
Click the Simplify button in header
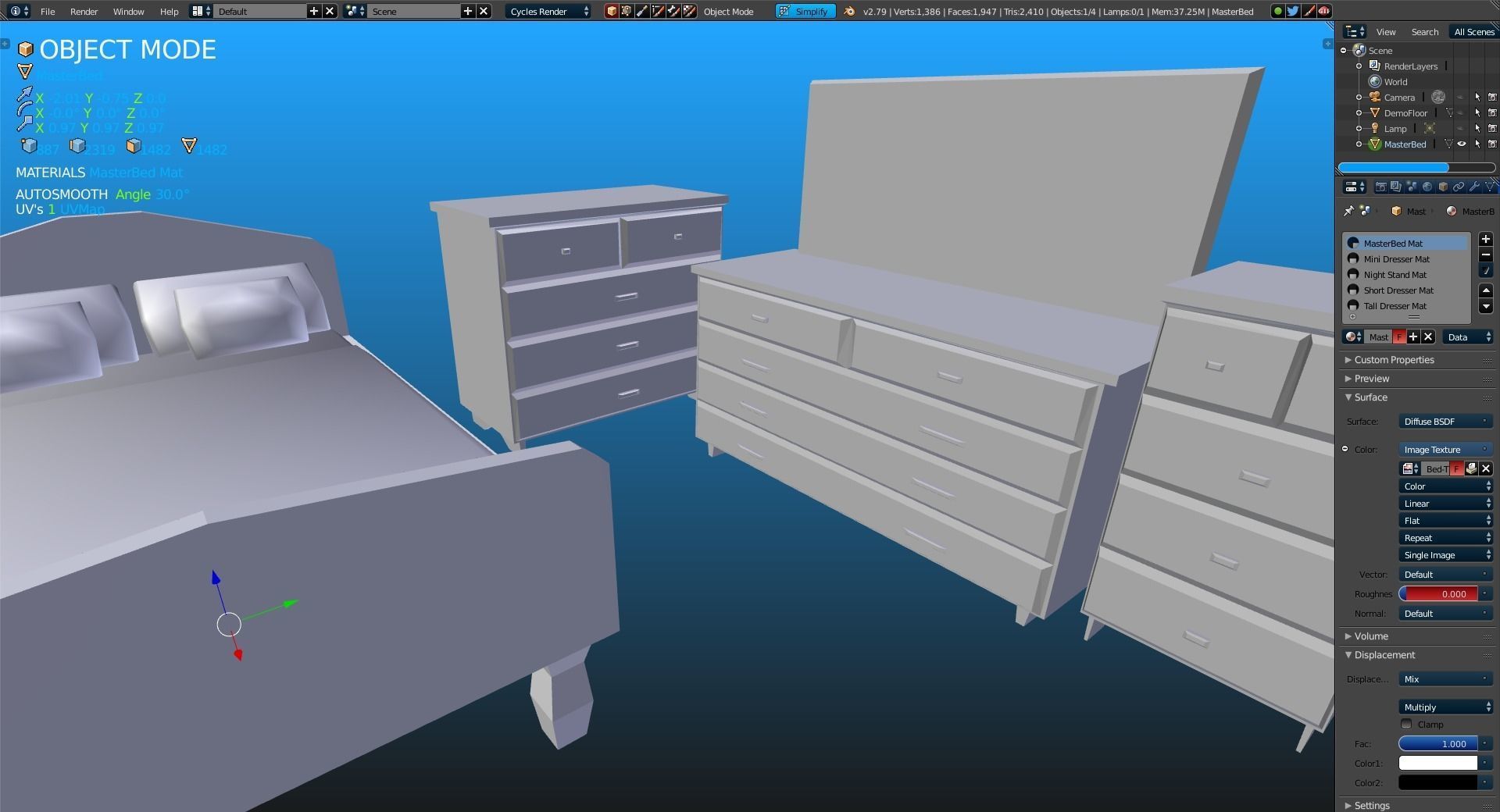pos(805,11)
